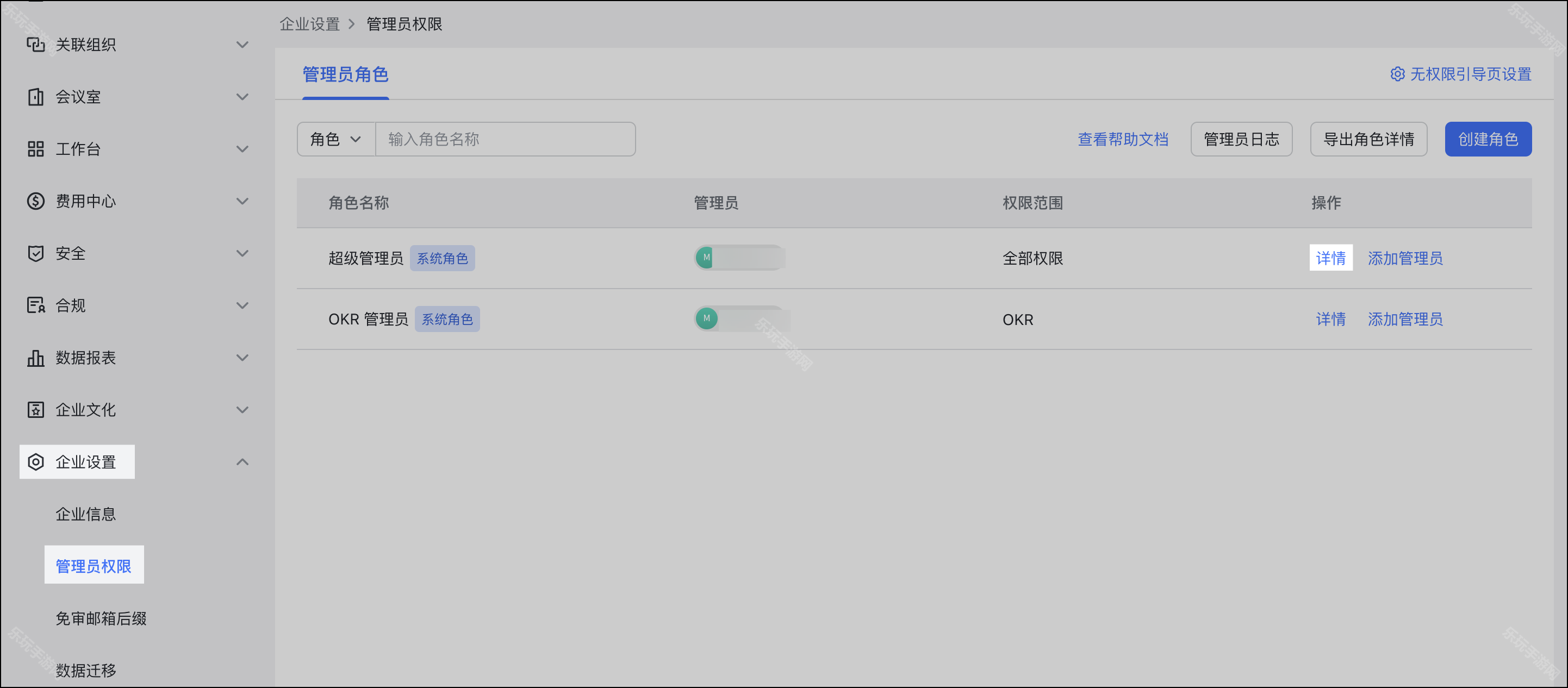Image resolution: width=1568 pixels, height=688 pixels.
Task: Click the 输入角色名称 search field
Action: pos(505,139)
